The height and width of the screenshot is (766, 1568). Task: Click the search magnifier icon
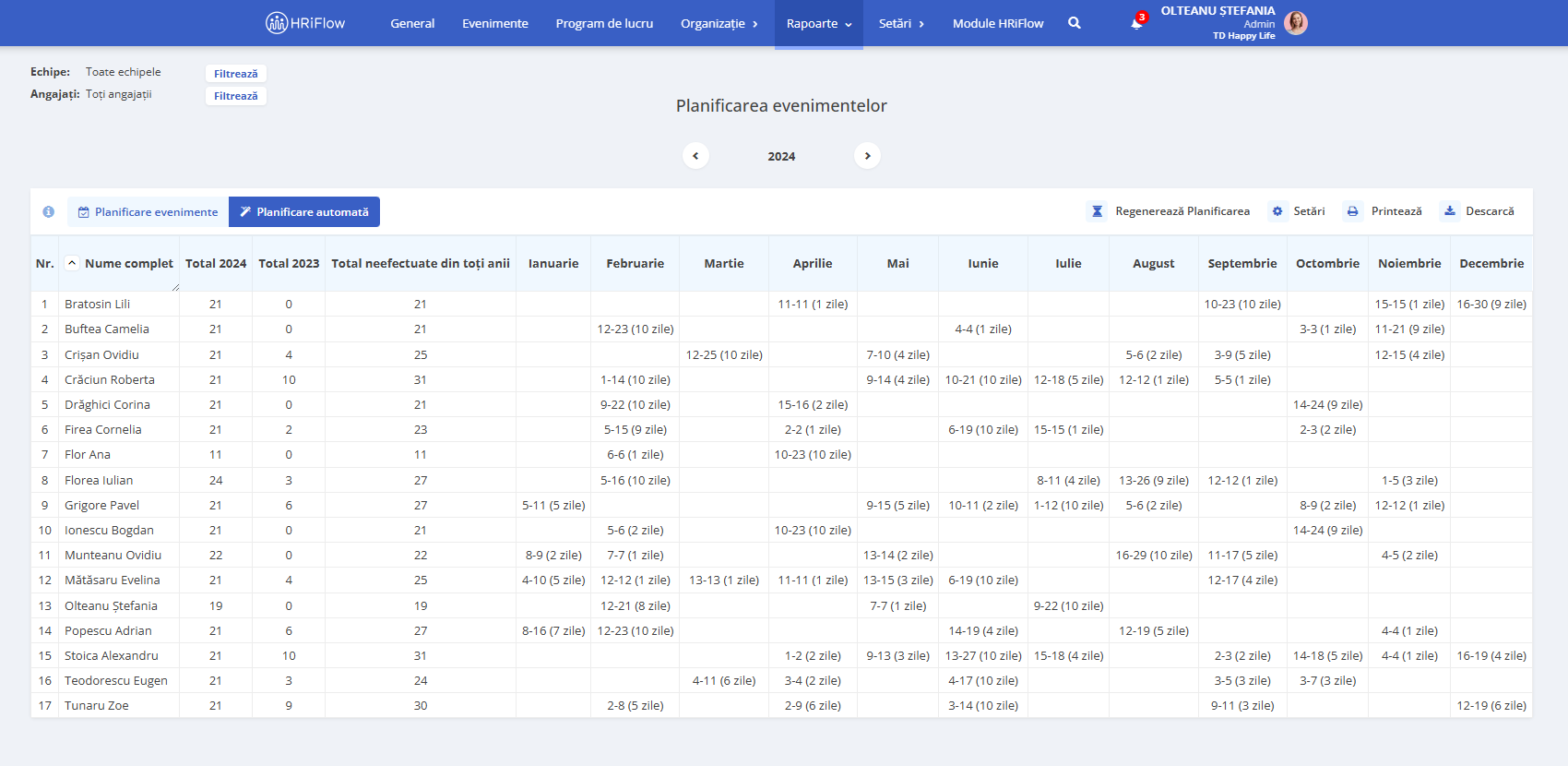tap(1075, 23)
